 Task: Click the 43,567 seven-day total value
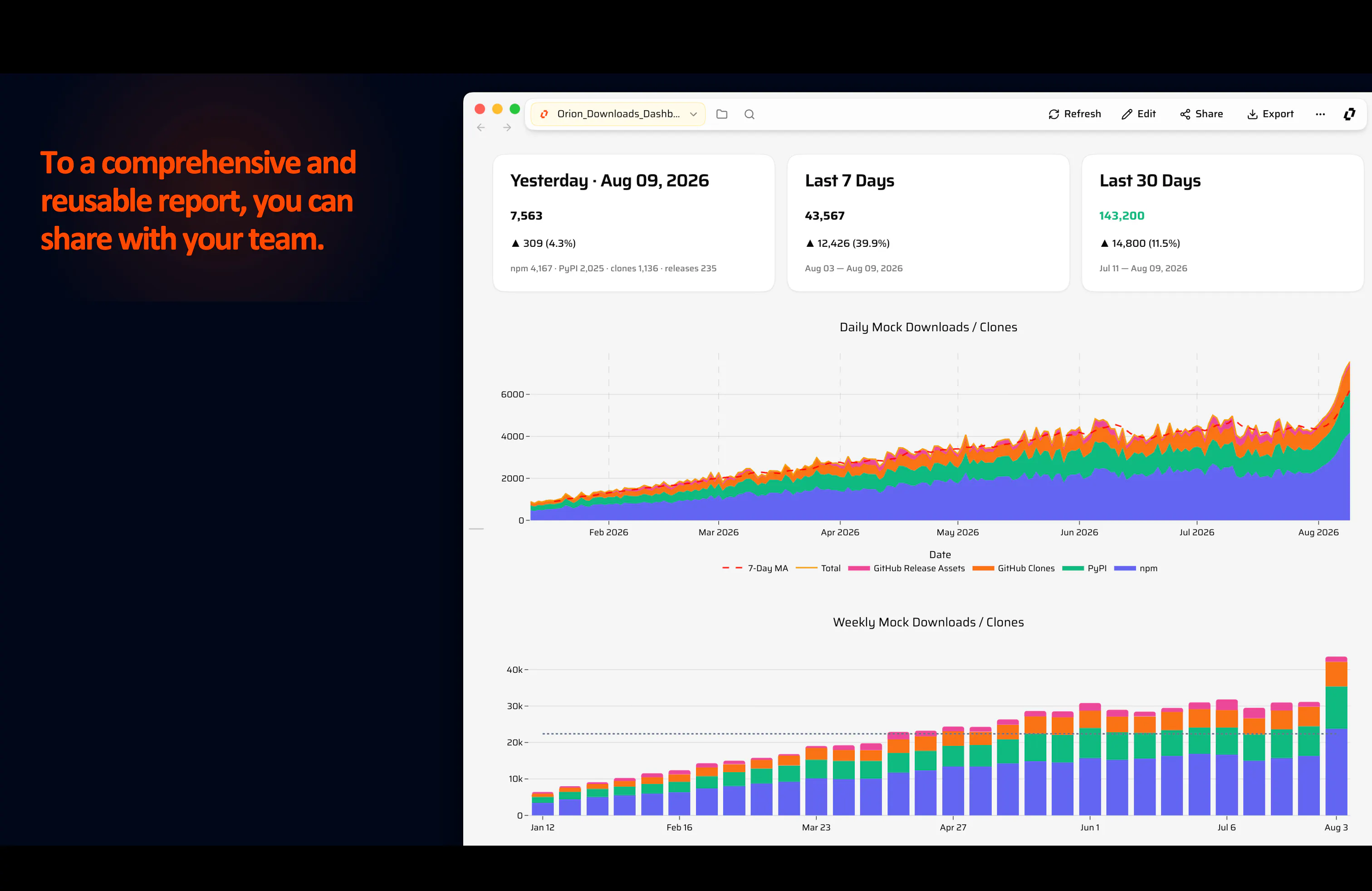point(824,215)
